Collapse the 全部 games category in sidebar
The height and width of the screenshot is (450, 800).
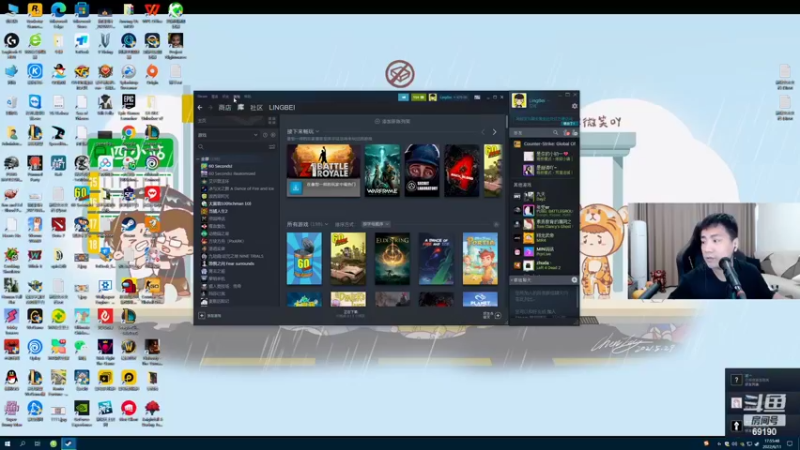point(199,159)
